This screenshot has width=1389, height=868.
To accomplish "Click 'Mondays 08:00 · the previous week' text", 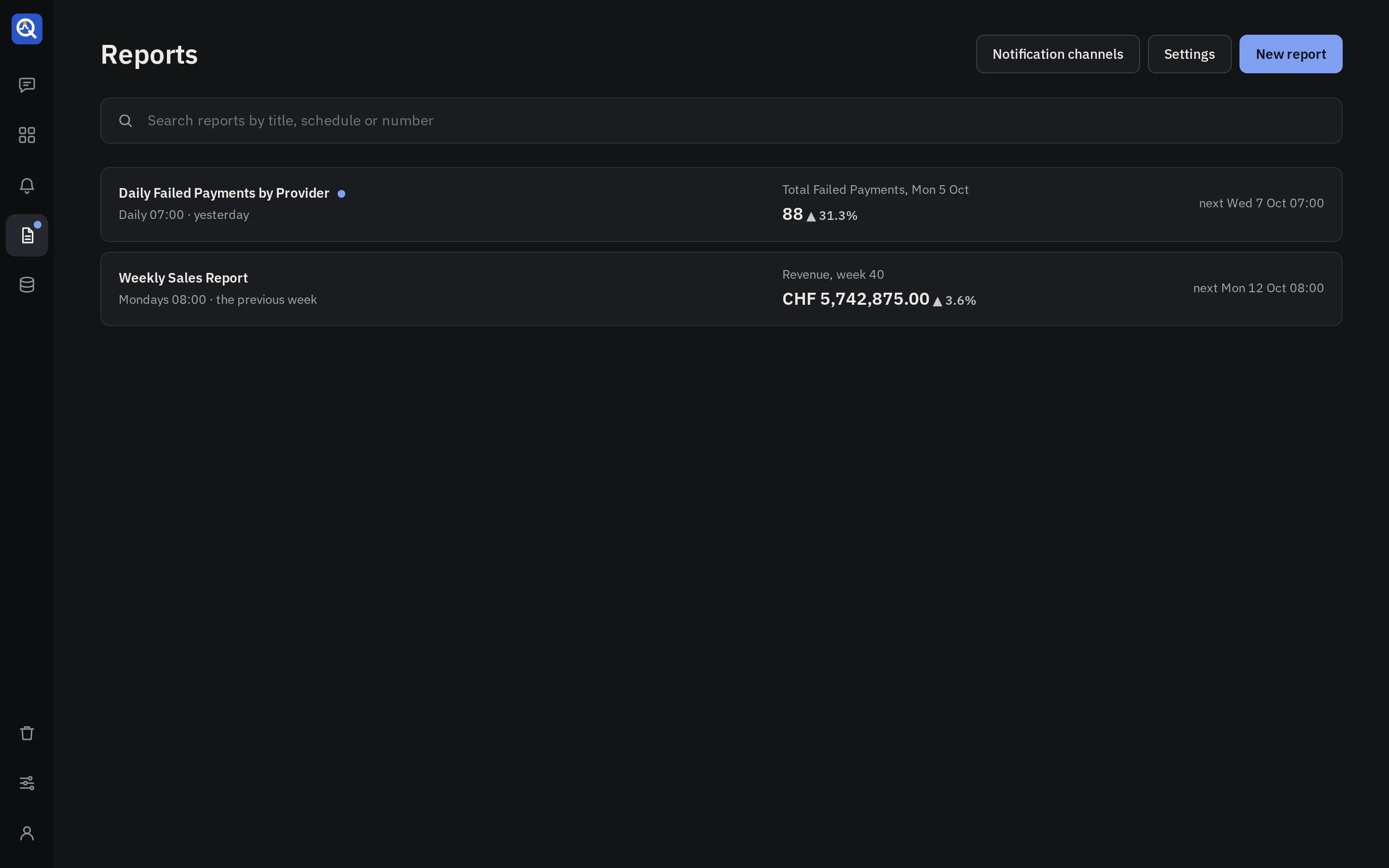I will pos(218,299).
